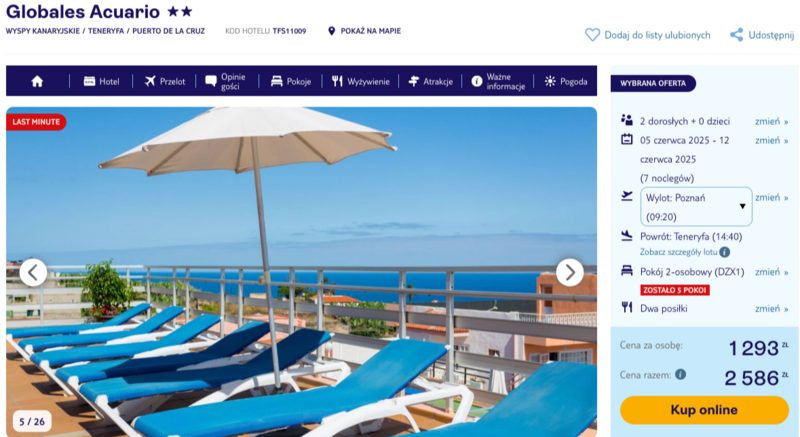Switch to the Przelot tab

[164, 81]
